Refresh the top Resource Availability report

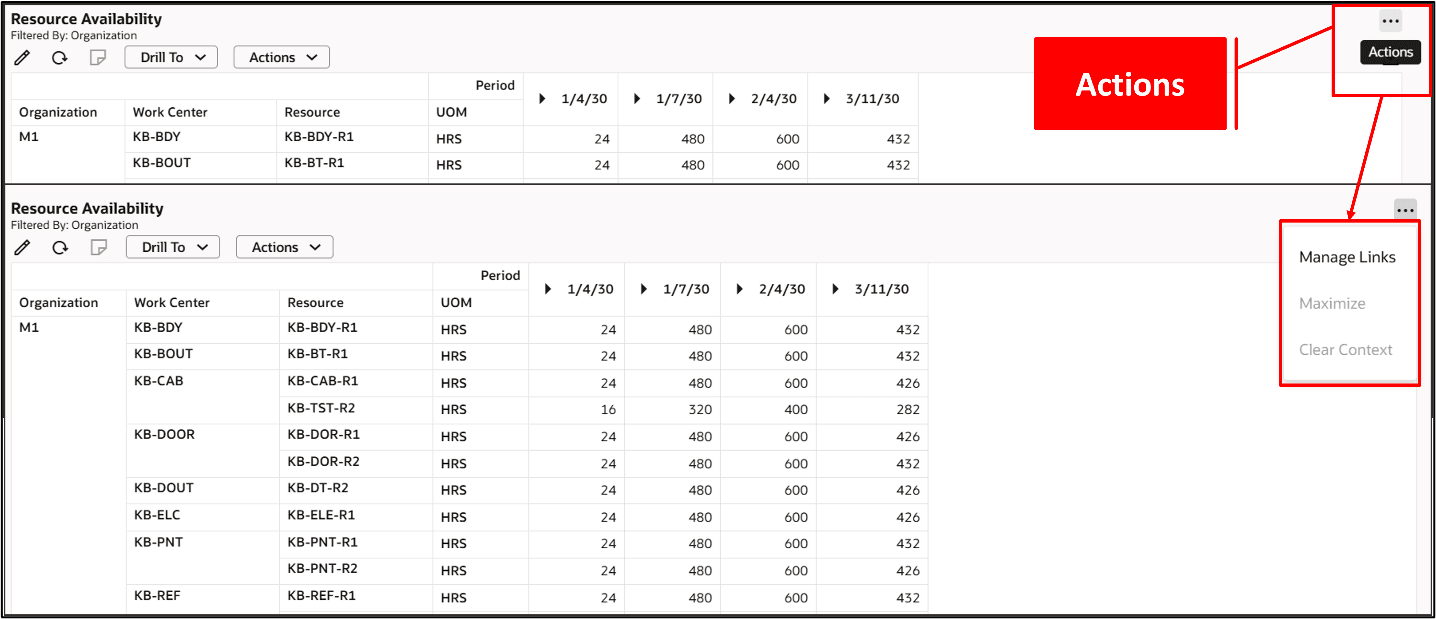59,57
